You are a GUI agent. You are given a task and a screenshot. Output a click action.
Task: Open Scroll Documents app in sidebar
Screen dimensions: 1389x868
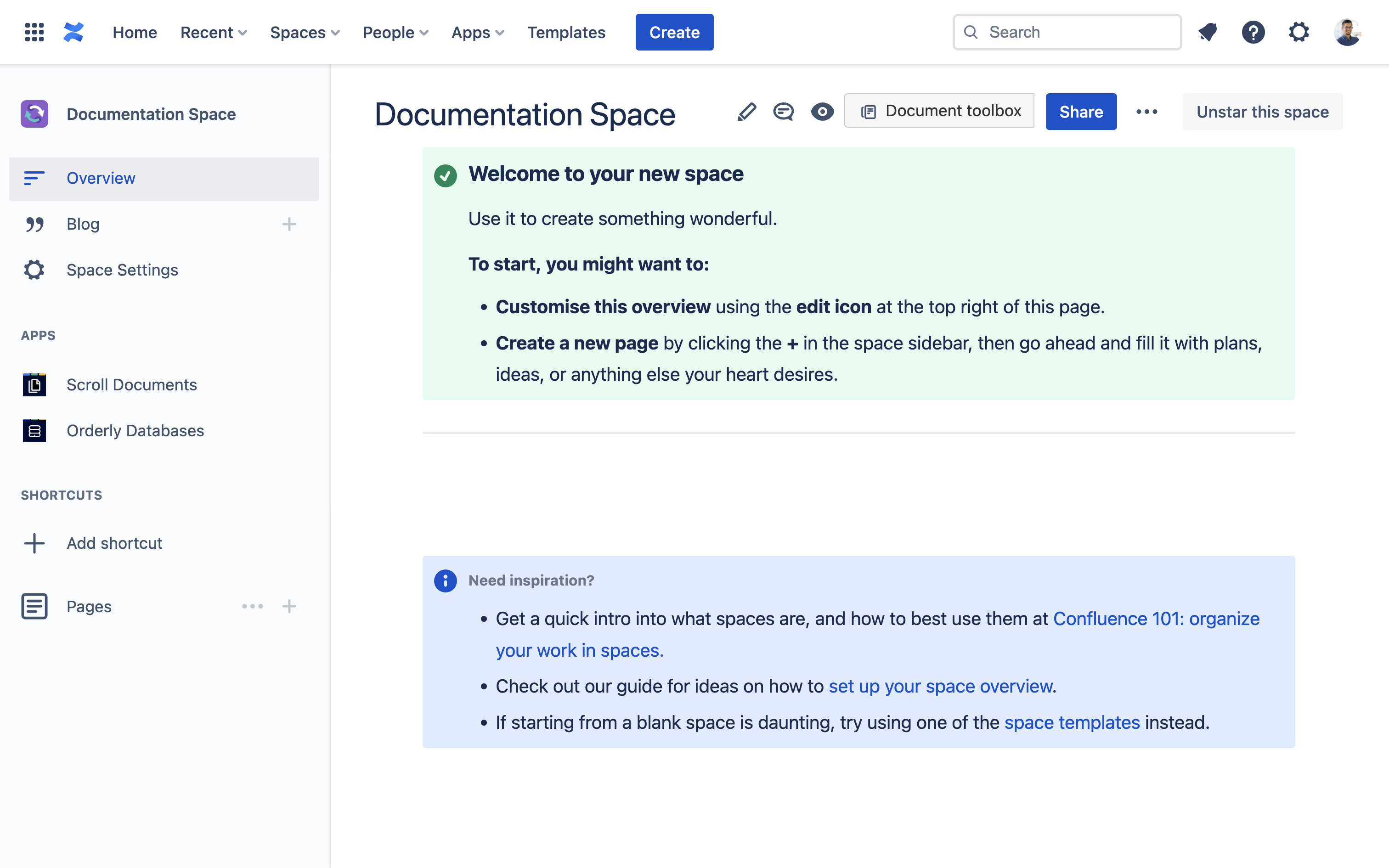tap(131, 385)
